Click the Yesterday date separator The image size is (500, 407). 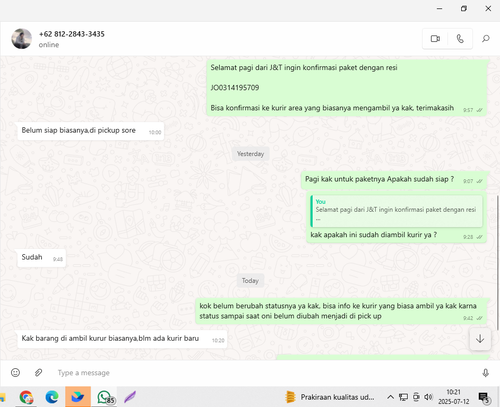click(250, 154)
